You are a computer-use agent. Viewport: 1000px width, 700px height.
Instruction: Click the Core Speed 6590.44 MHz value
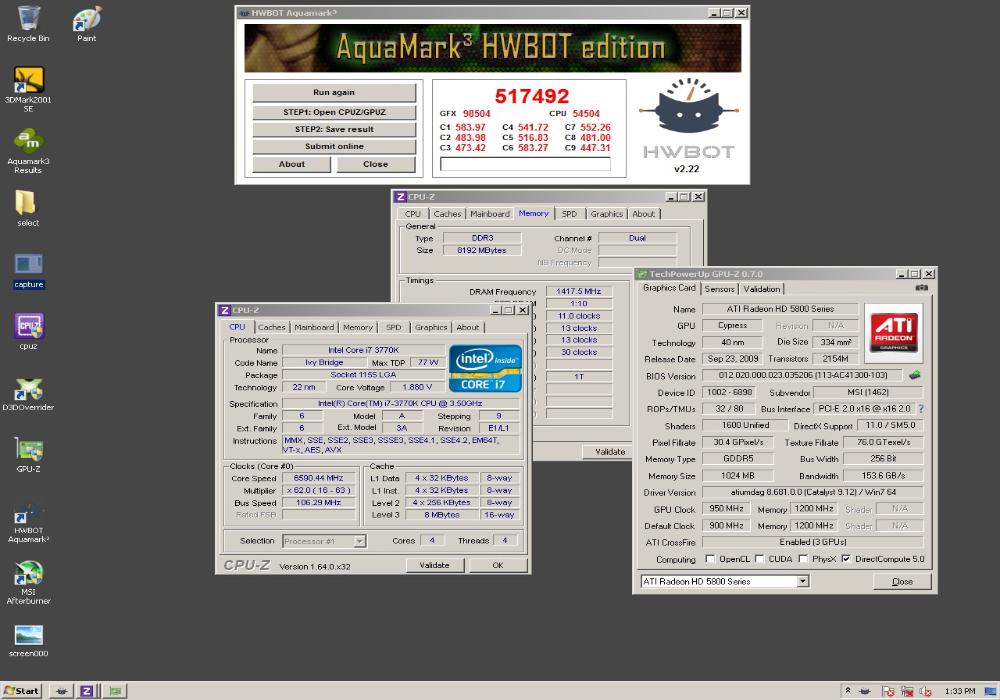318,478
